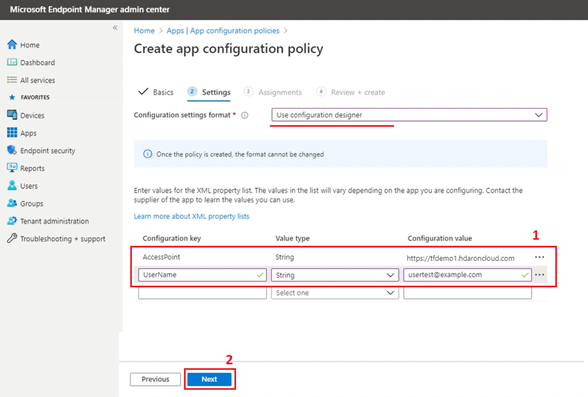Click 'Apps | App configuration policies' breadcrumb
The width and height of the screenshot is (588, 397).
tap(223, 31)
